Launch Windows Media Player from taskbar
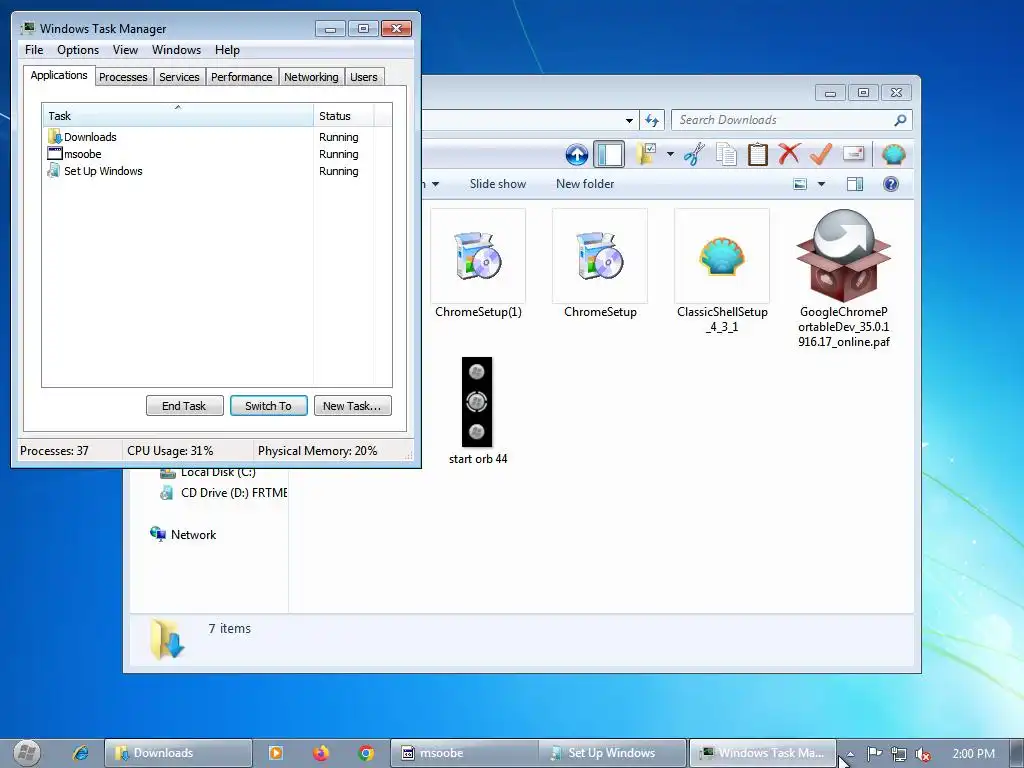The image size is (1024, 768). click(x=276, y=753)
